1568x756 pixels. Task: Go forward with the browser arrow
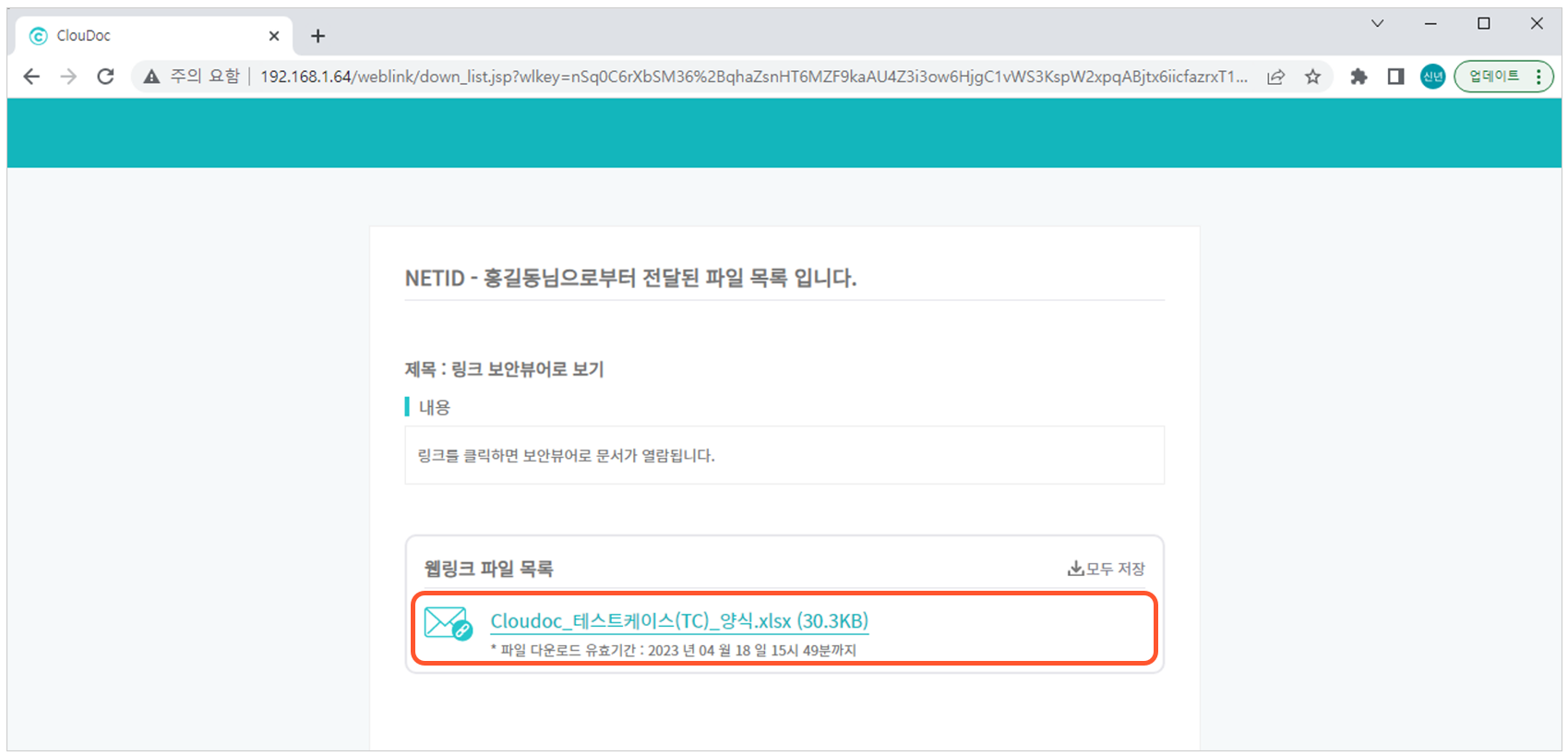(x=68, y=77)
